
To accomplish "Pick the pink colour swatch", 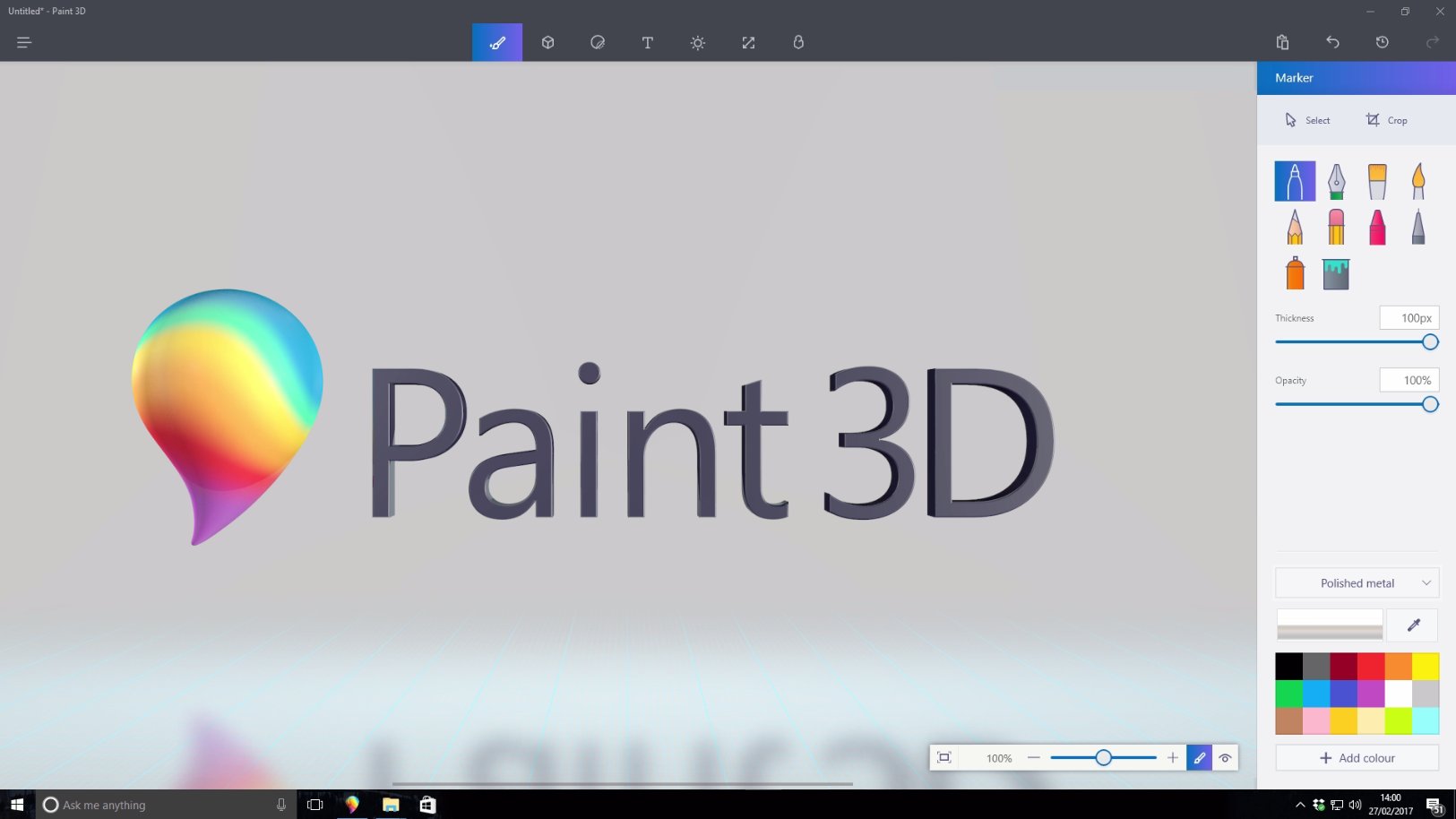I will click(x=1316, y=720).
